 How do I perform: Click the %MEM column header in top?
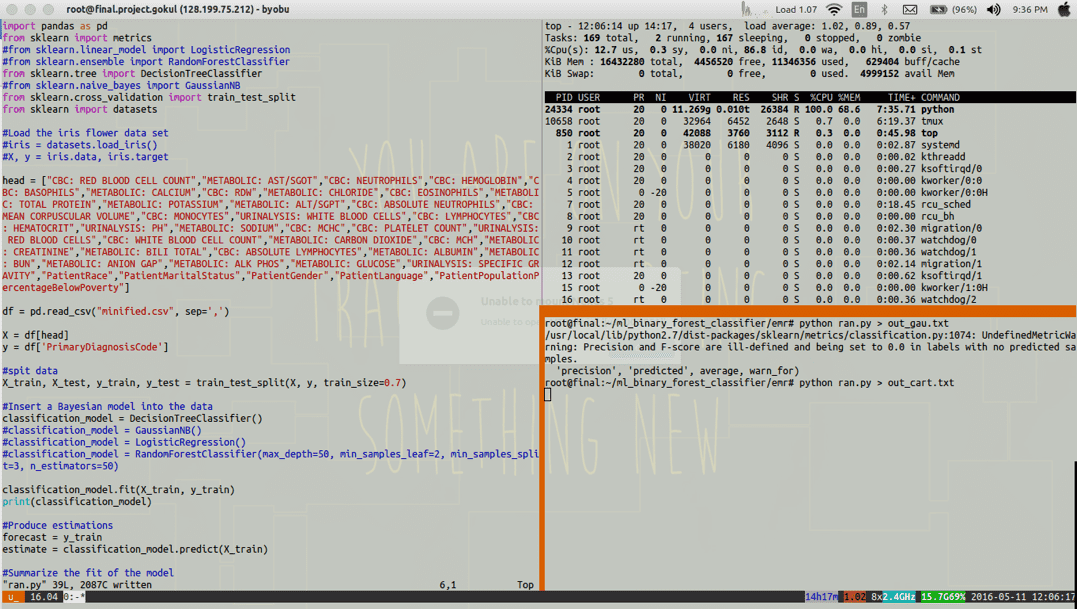click(849, 97)
